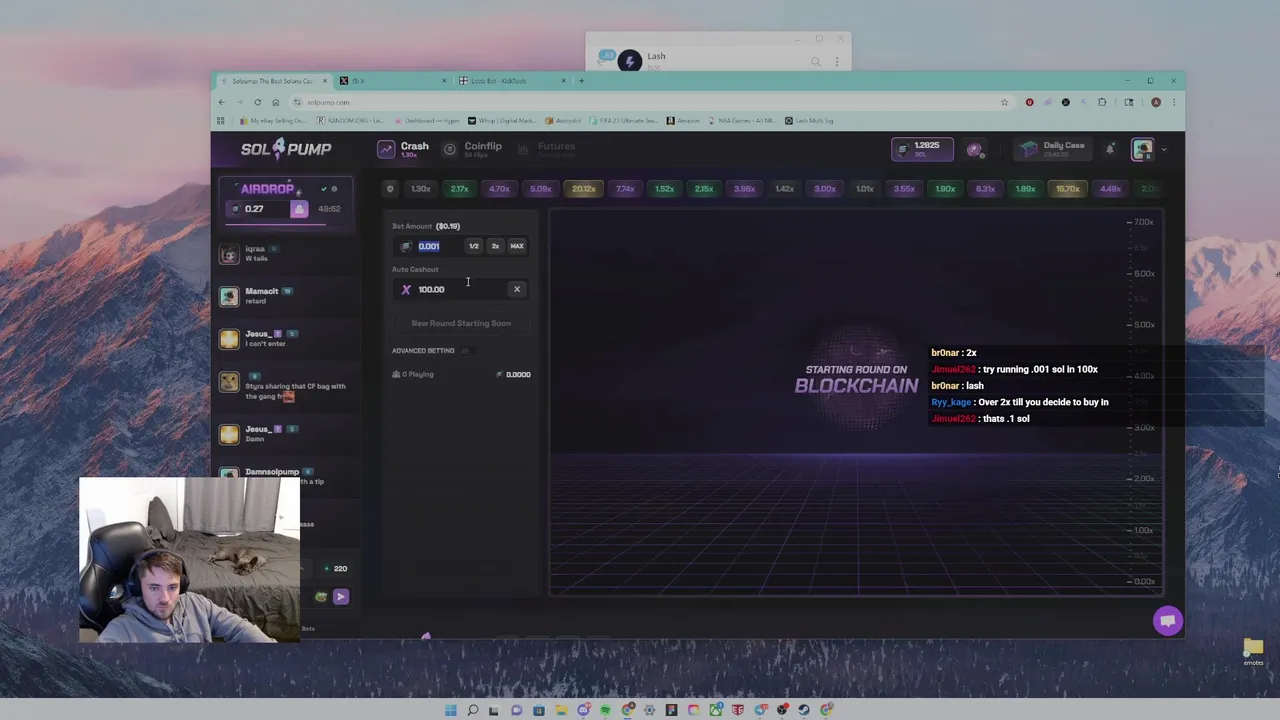The image size is (1280, 720).
Task: Open the support chat bubble
Action: [1167, 621]
